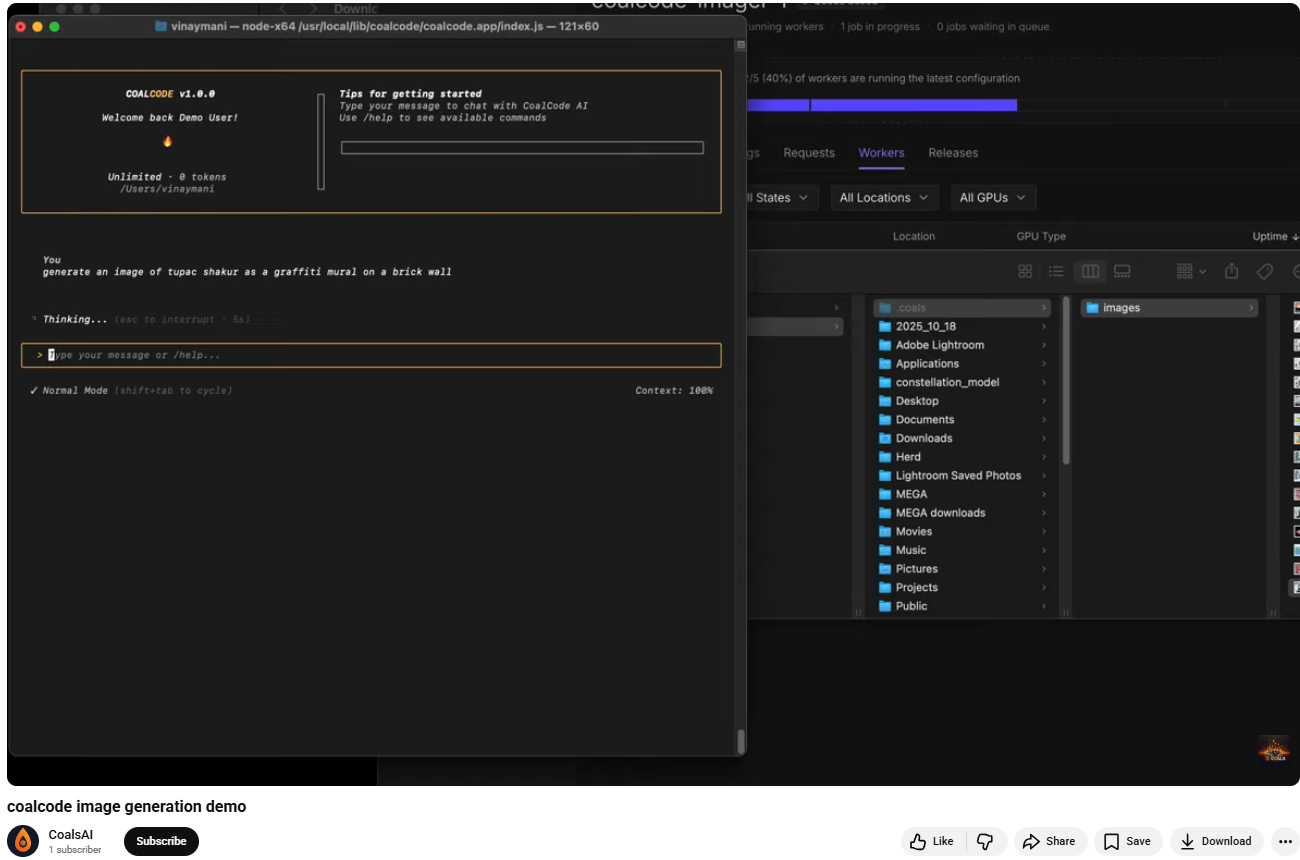1300x860 pixels.
Task: Select the Applications folder
Action: click(962, 364)
